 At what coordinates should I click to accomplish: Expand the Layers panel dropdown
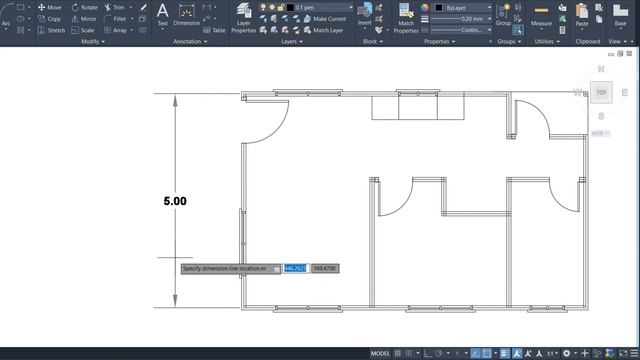click(x=292, y=41)
